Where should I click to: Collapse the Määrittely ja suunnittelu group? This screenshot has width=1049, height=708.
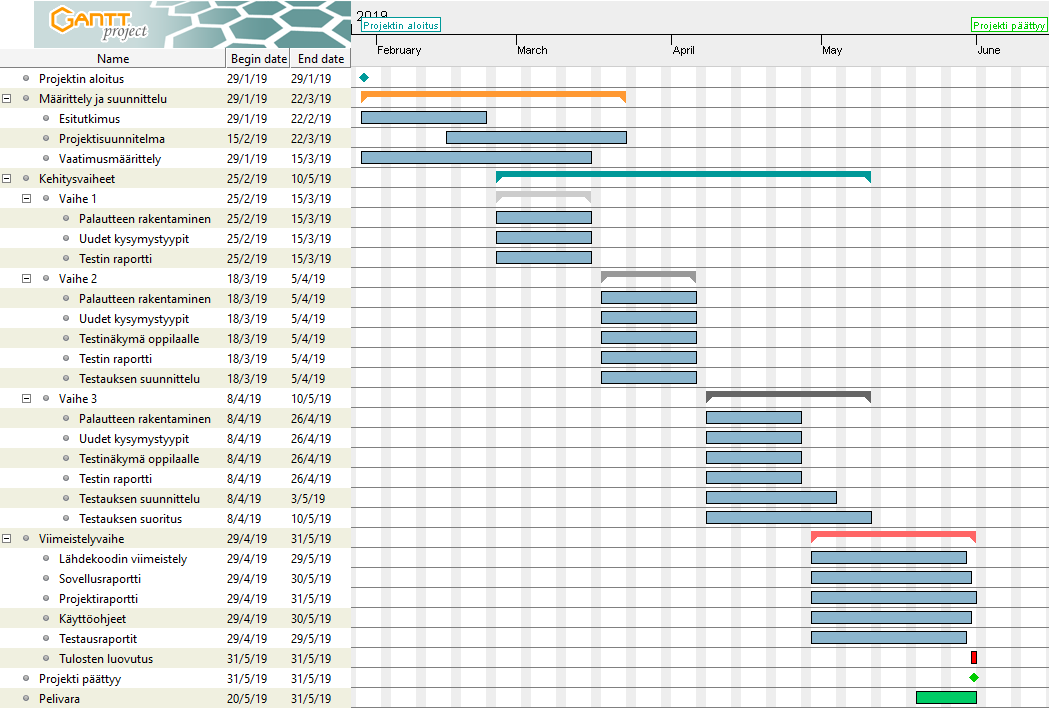click(7, 99)
